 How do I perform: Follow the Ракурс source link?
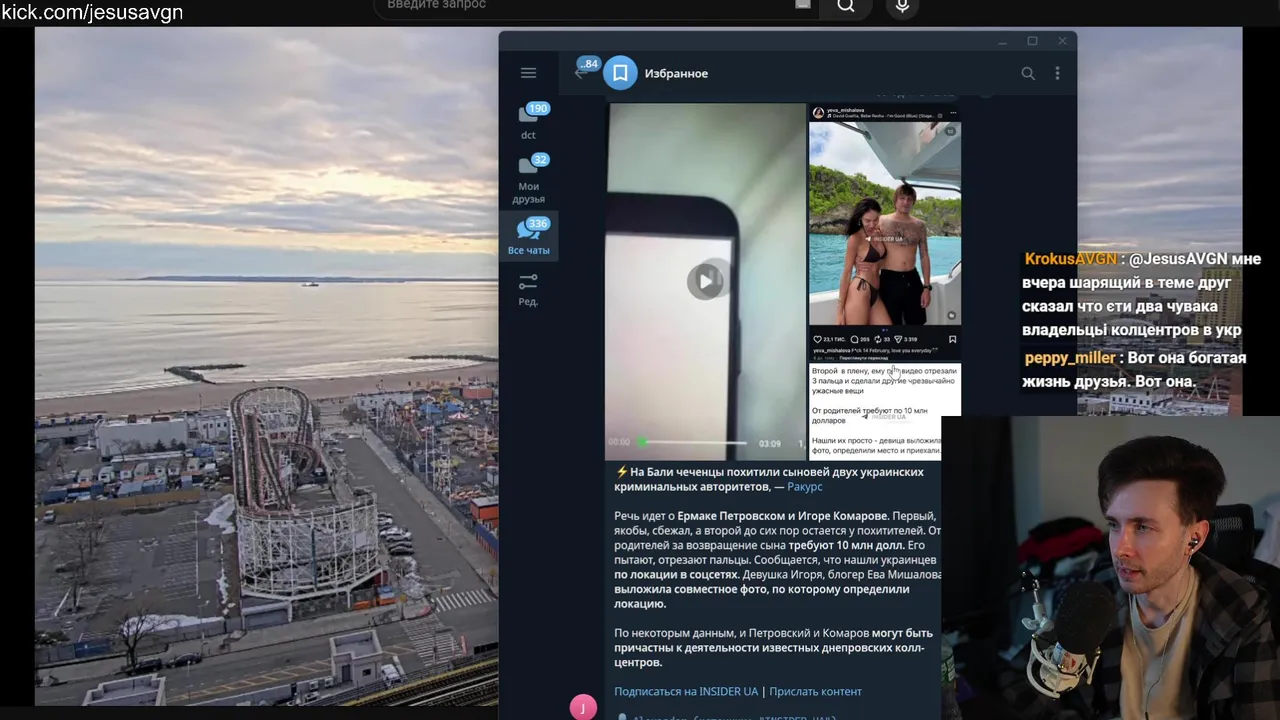804,487
